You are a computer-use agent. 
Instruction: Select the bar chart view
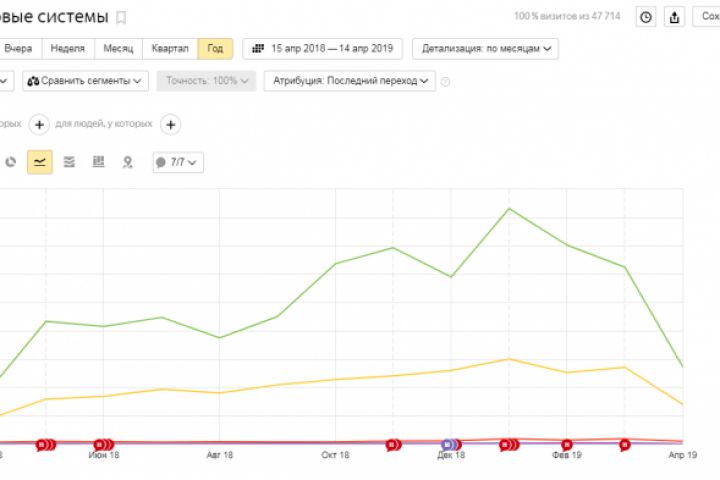click(x=98, y=161)
